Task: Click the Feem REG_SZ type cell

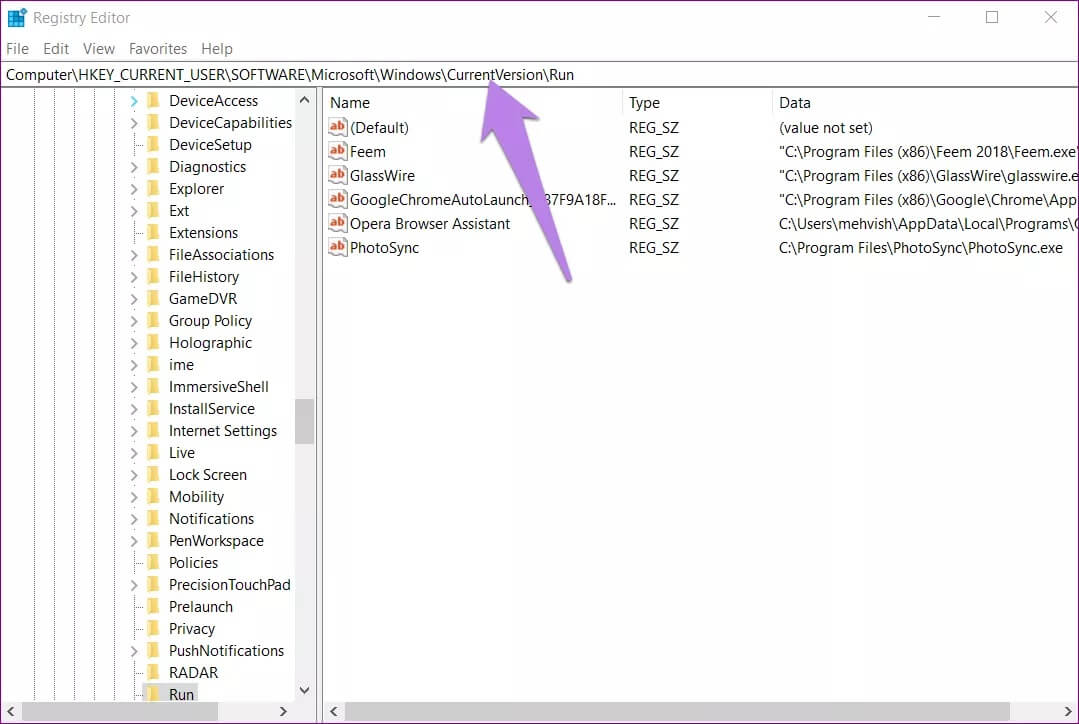Action: 654,151
